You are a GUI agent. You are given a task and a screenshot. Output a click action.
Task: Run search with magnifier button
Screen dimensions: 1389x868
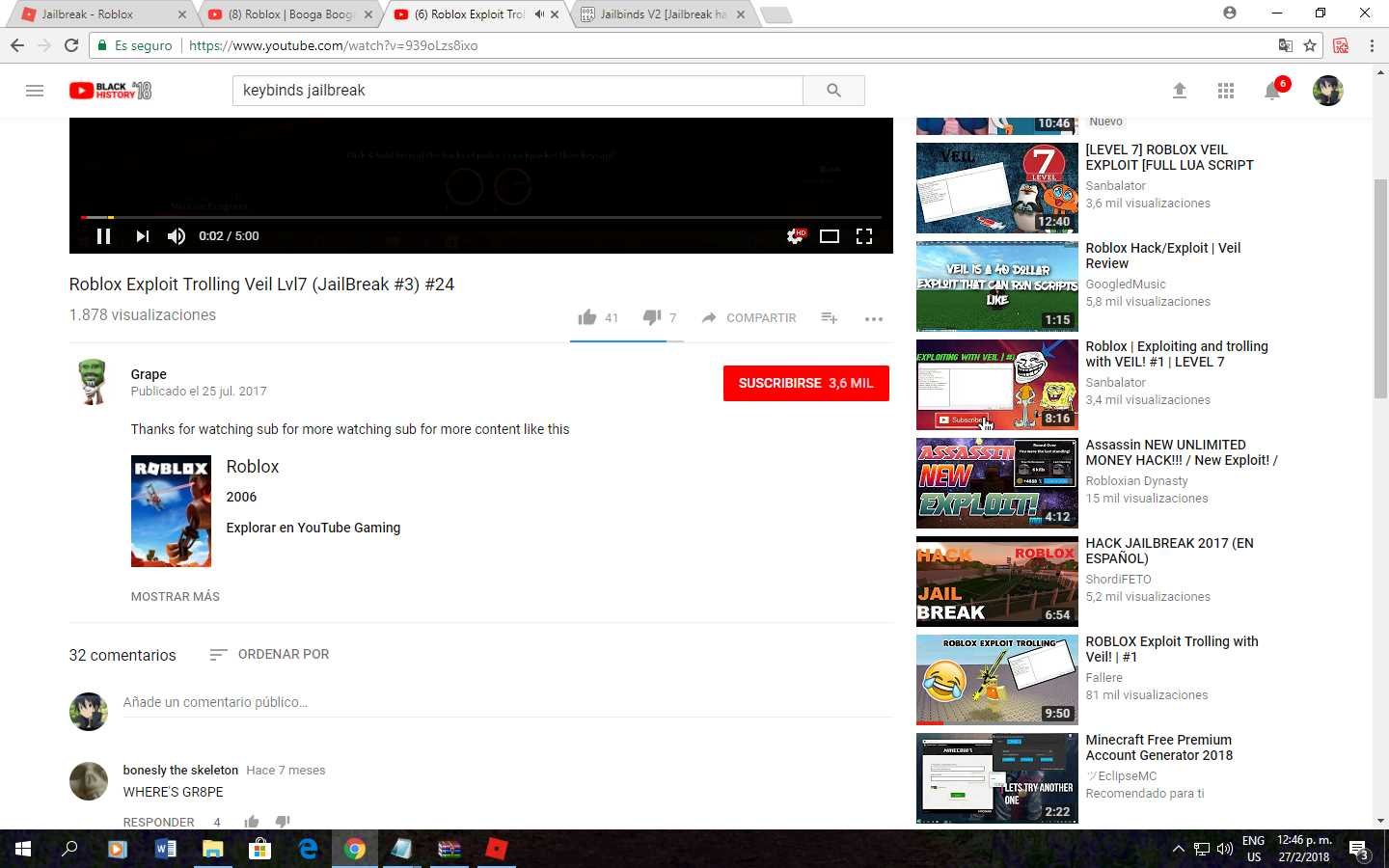tap(833, 91)
